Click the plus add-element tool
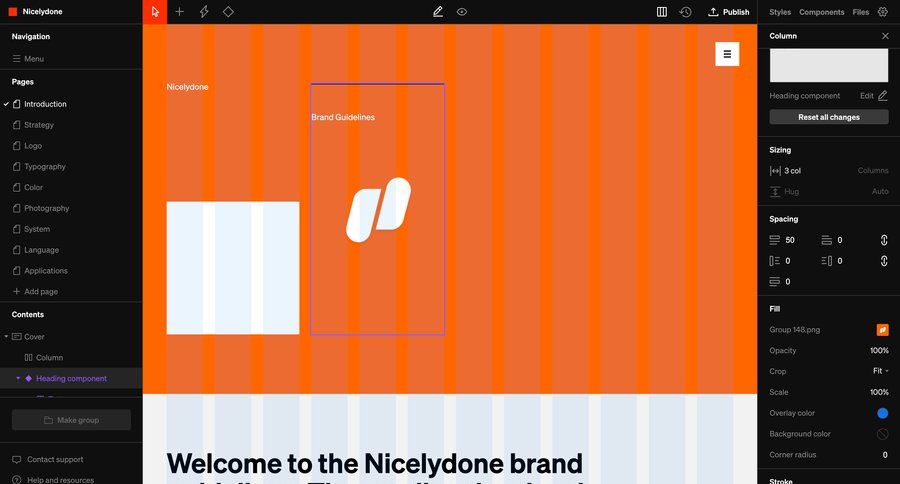 (180, 11)
